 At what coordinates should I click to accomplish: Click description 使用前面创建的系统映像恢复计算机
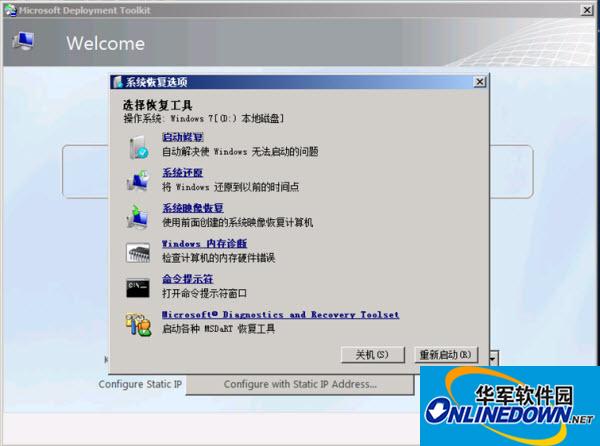[x=238, y=223]
